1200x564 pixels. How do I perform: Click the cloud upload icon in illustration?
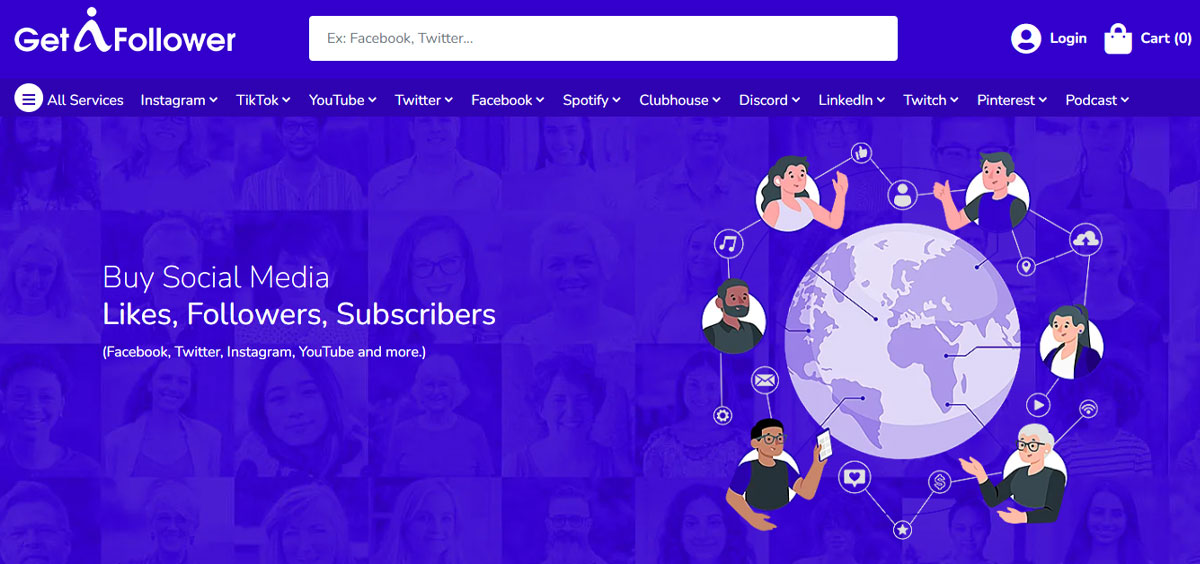tap(1085, 239)
